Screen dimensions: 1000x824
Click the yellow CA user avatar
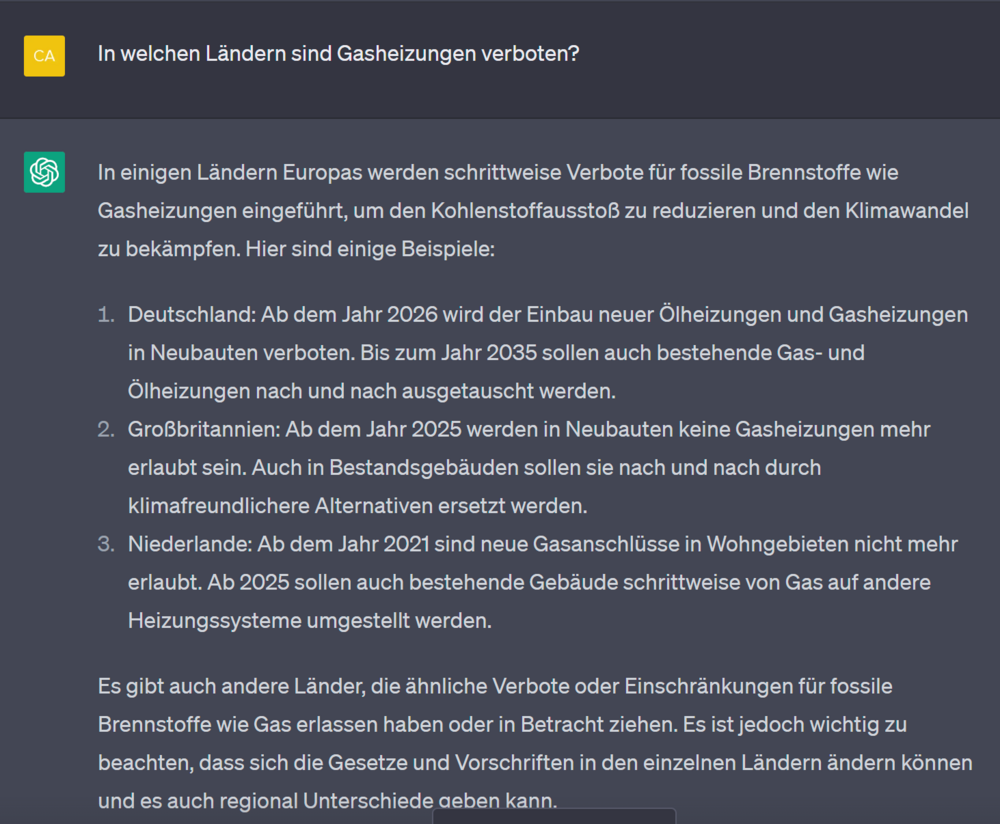point(44,56)
